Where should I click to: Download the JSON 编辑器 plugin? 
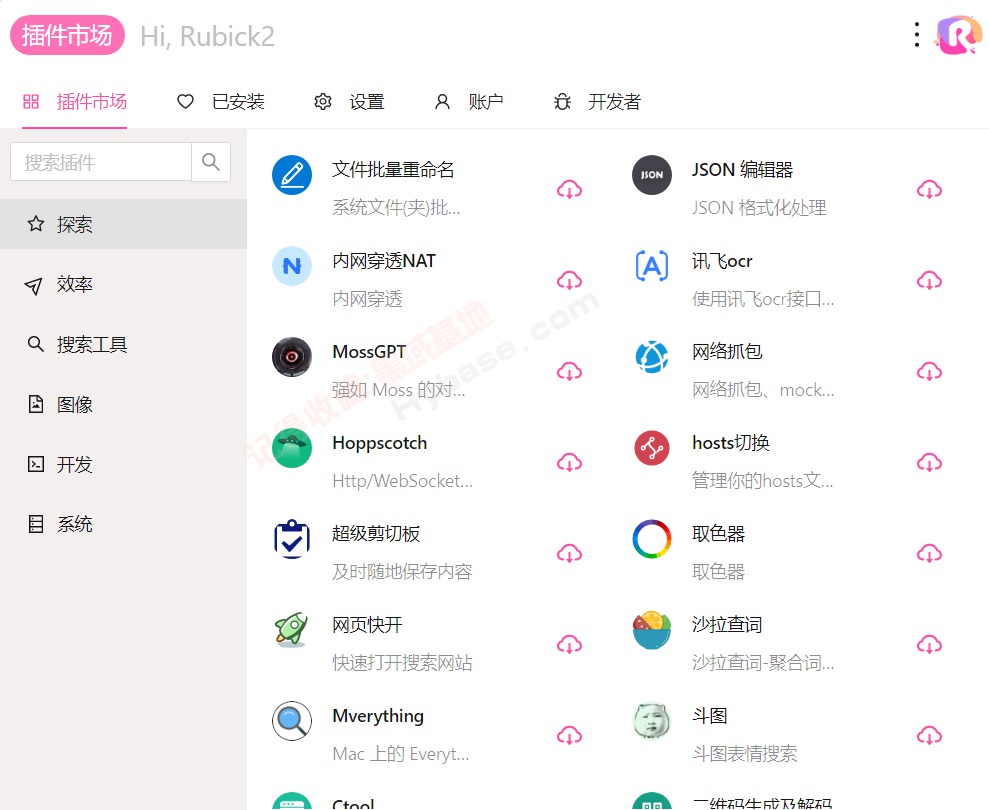929,189
